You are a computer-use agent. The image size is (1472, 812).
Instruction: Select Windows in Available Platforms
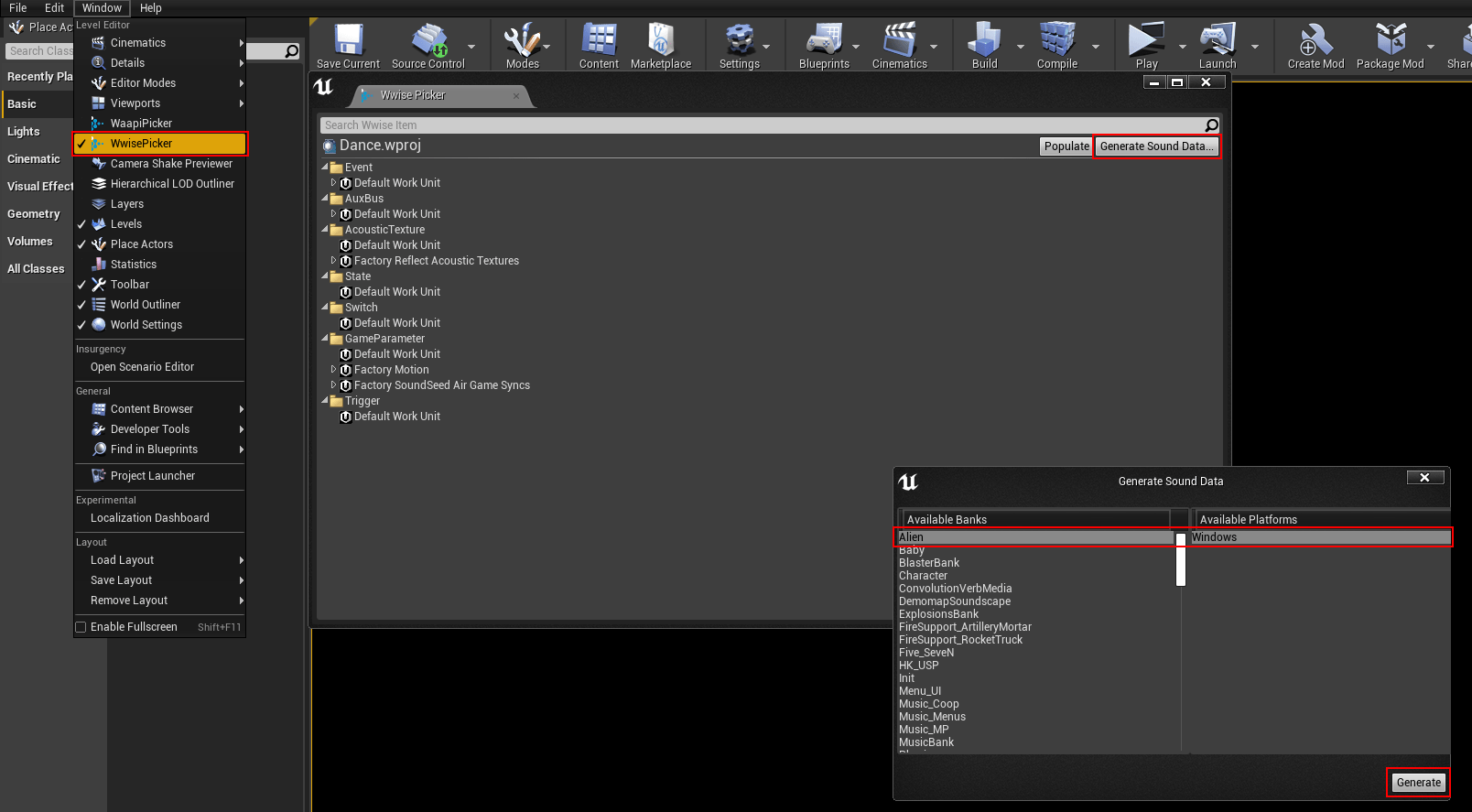coord(1320,537)
